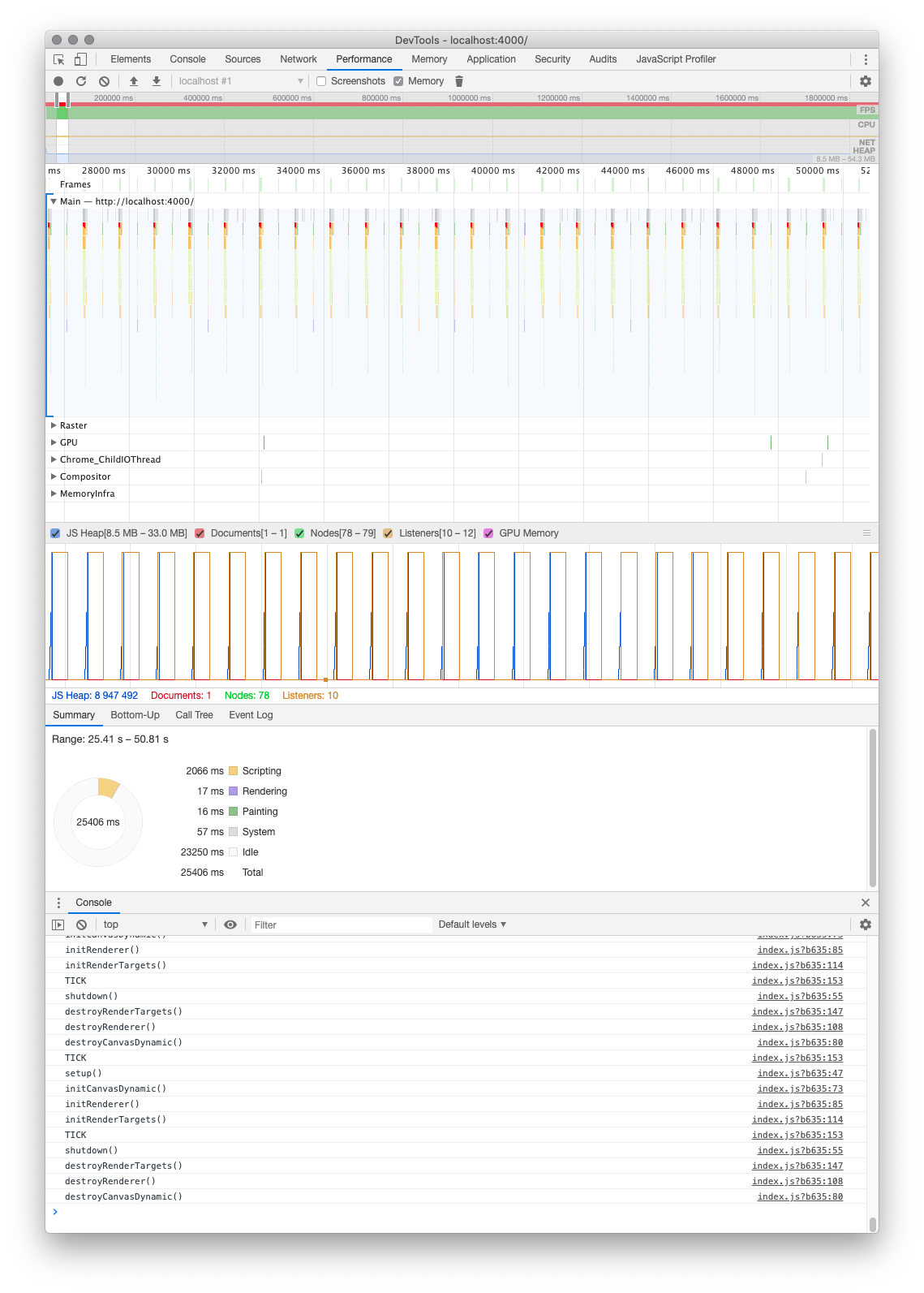Load a profile with upload arrow
The image size is (924, 1293).
(x=134, y=81)
